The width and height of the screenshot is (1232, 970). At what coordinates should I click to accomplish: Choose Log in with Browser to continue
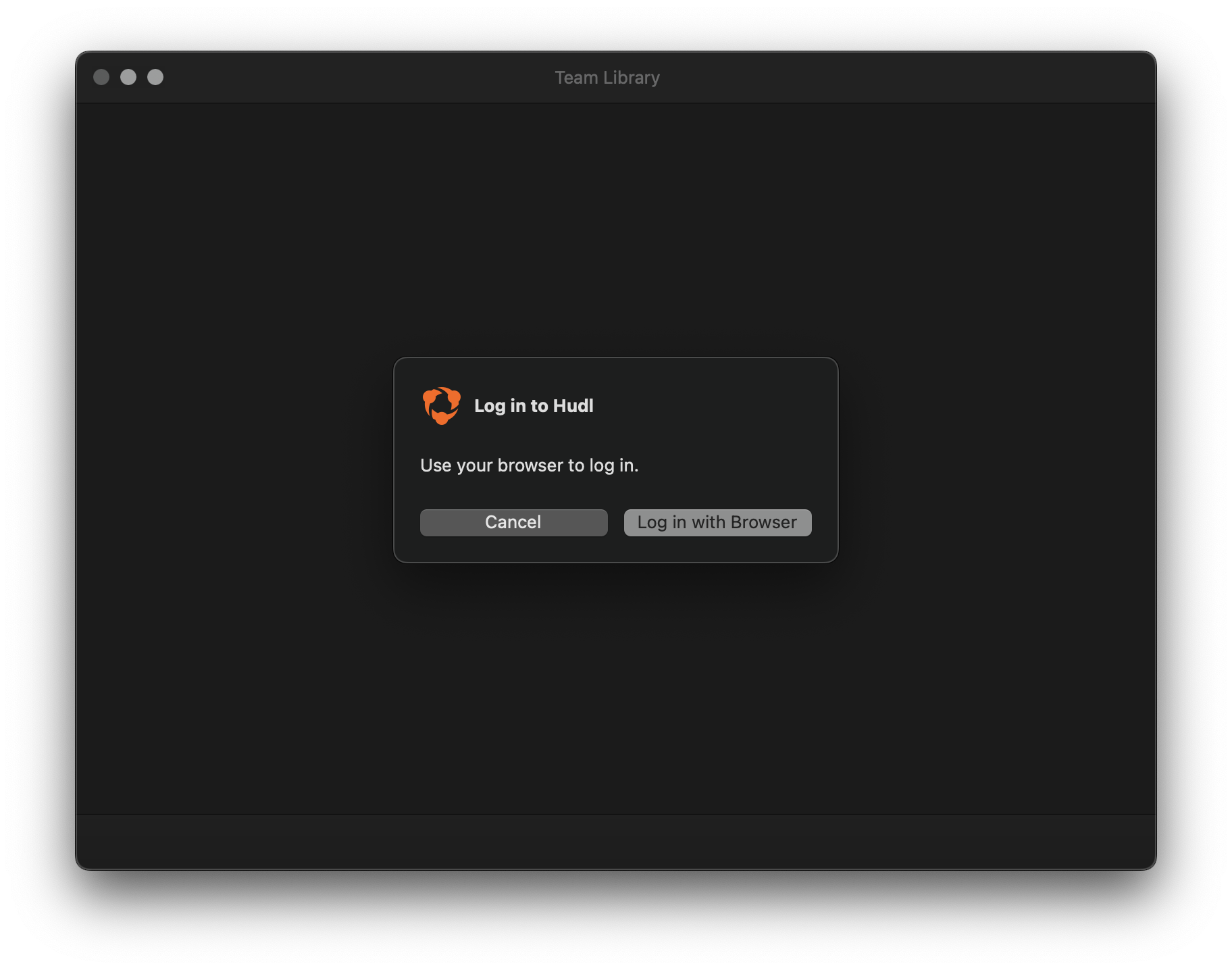(x=717, y=522)
